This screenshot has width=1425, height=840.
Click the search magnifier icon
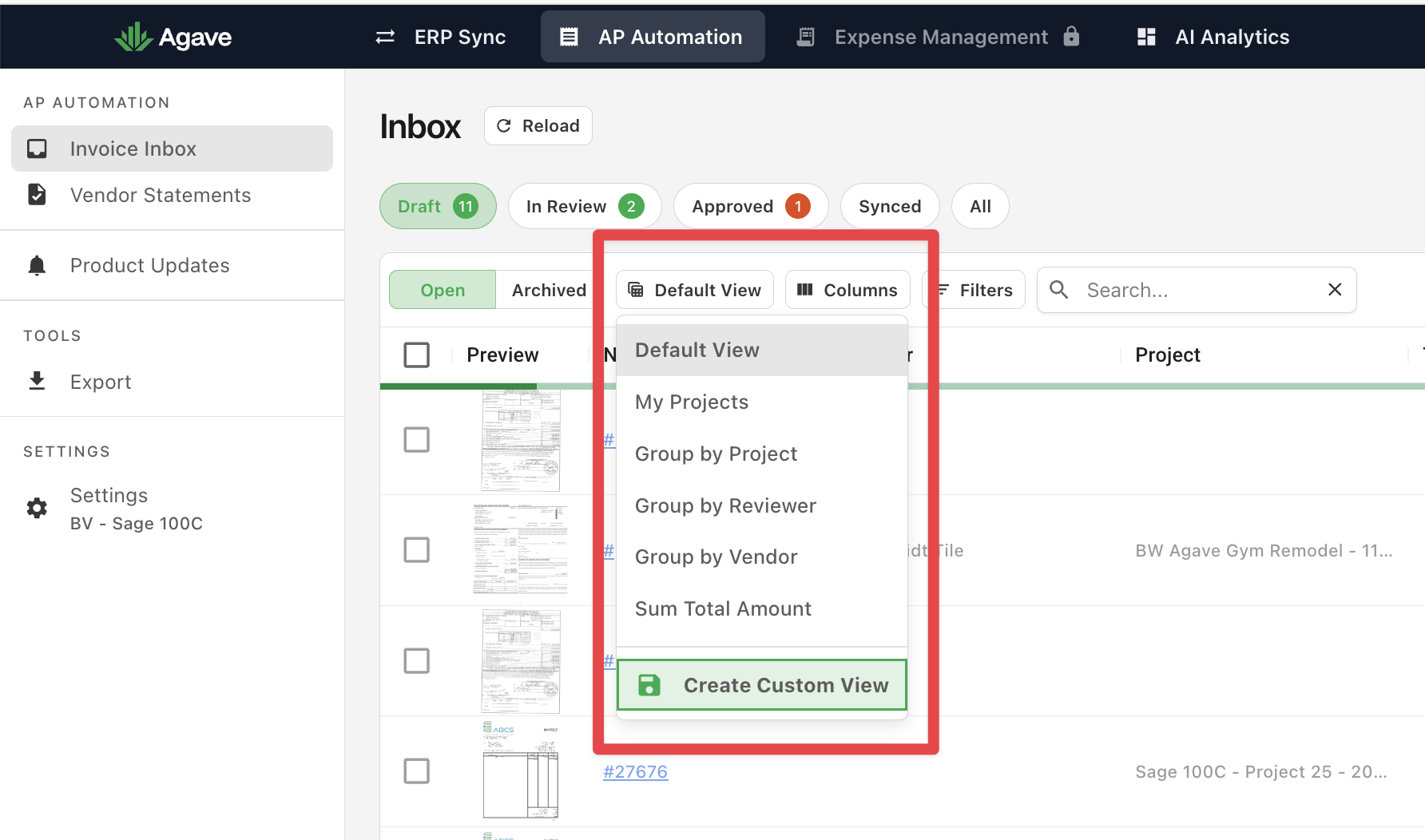coord(1059,290)
